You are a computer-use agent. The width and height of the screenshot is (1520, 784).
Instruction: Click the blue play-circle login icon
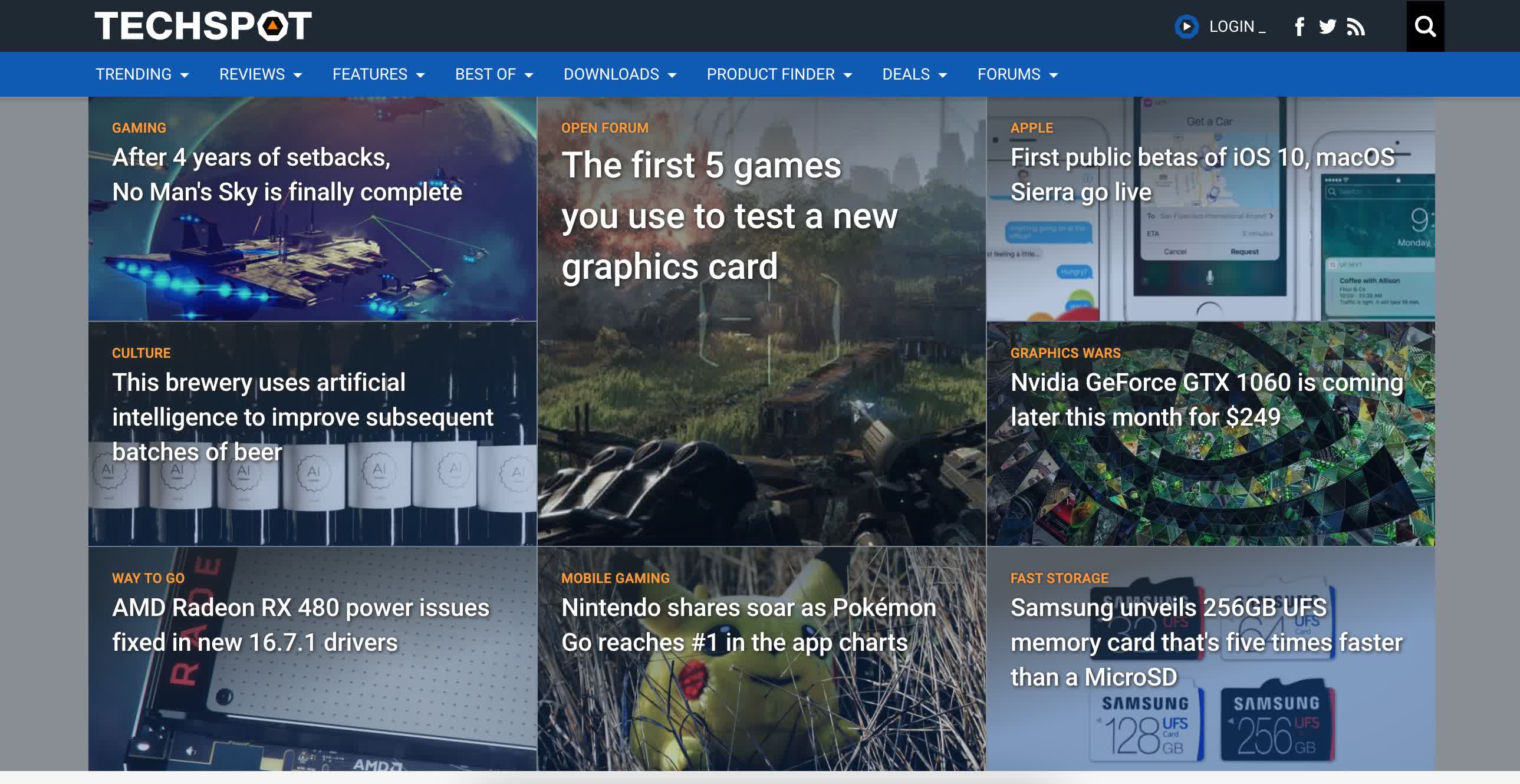tap(1187, 27)
